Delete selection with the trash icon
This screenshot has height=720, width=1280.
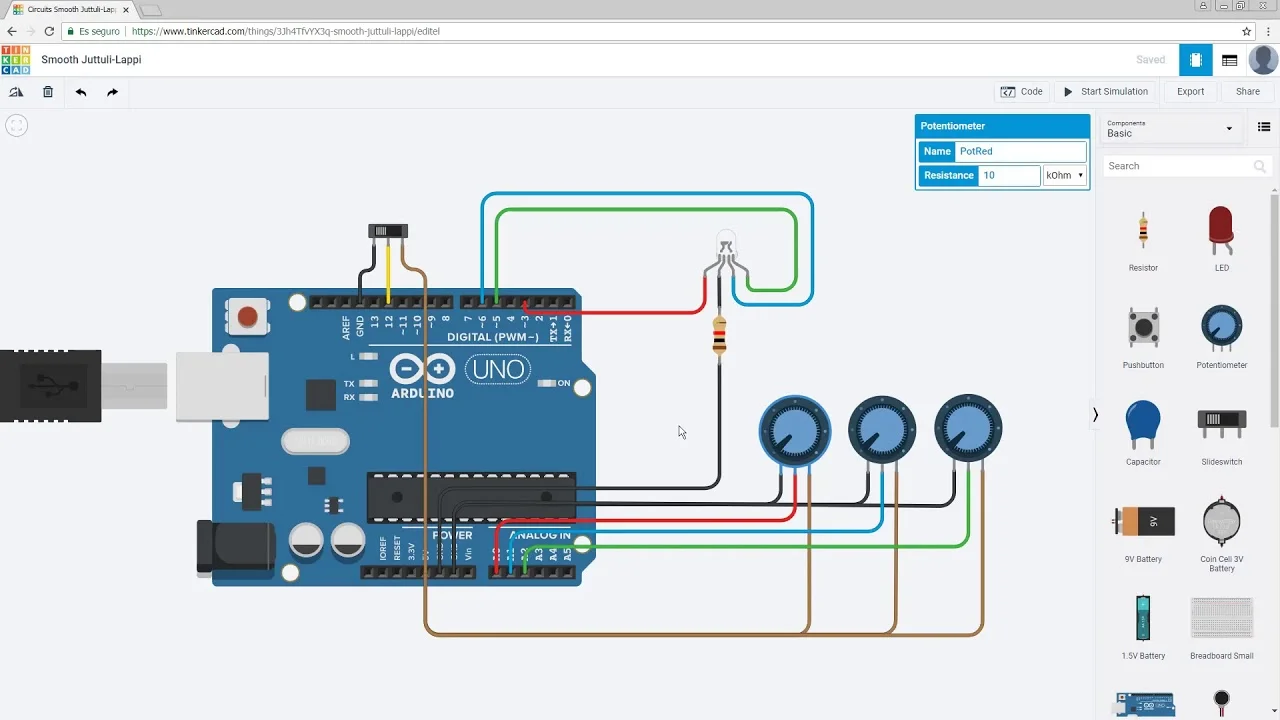48,92
